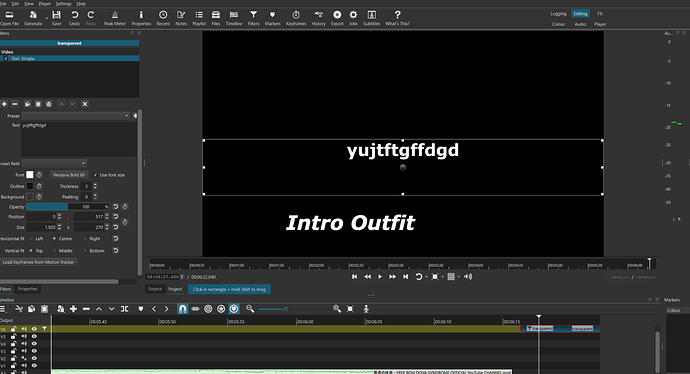Screen dimensions: 690x374
Task: Switch to the Logging layout
Action: [558, 14]
